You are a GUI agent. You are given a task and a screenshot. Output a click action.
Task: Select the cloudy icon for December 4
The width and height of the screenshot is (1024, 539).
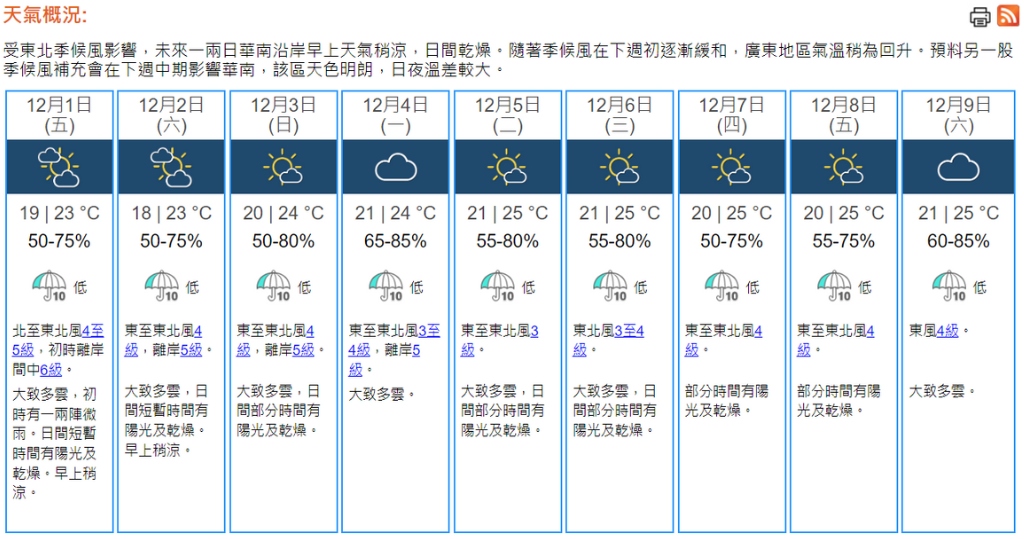coord(395,167)
